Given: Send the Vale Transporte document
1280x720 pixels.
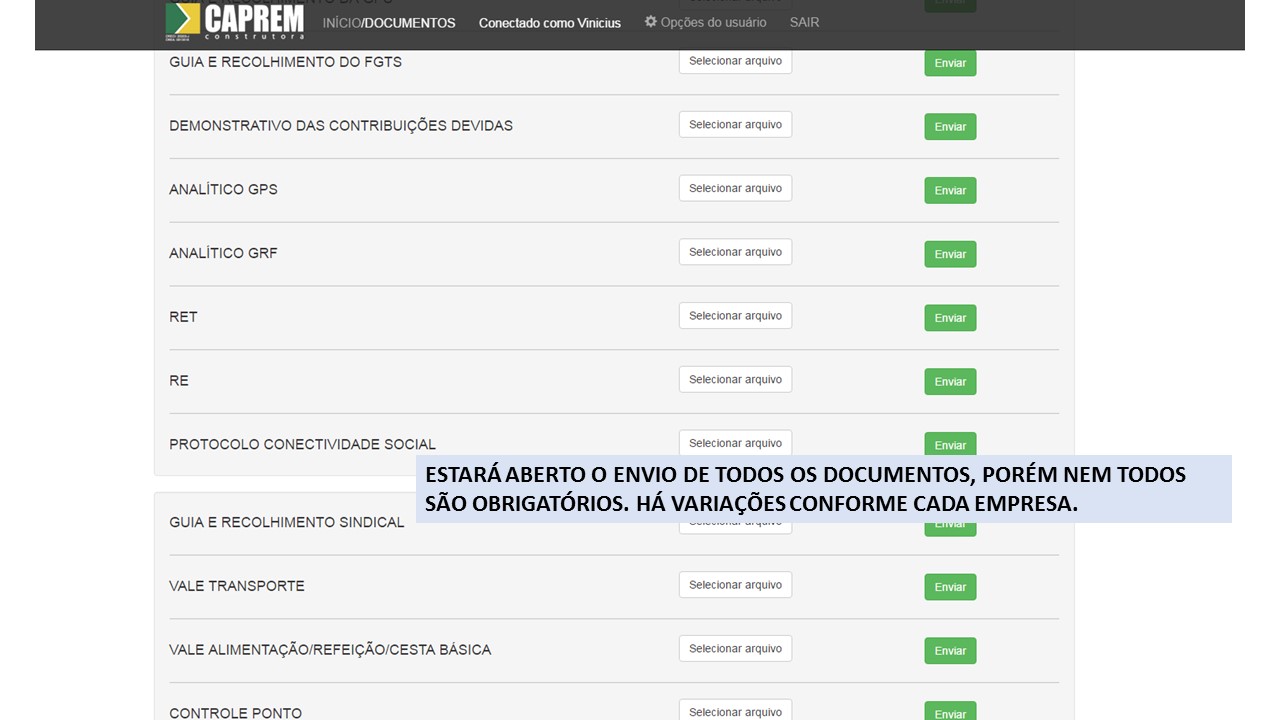Looking at the screenshot, I should [x=950, y=587].
